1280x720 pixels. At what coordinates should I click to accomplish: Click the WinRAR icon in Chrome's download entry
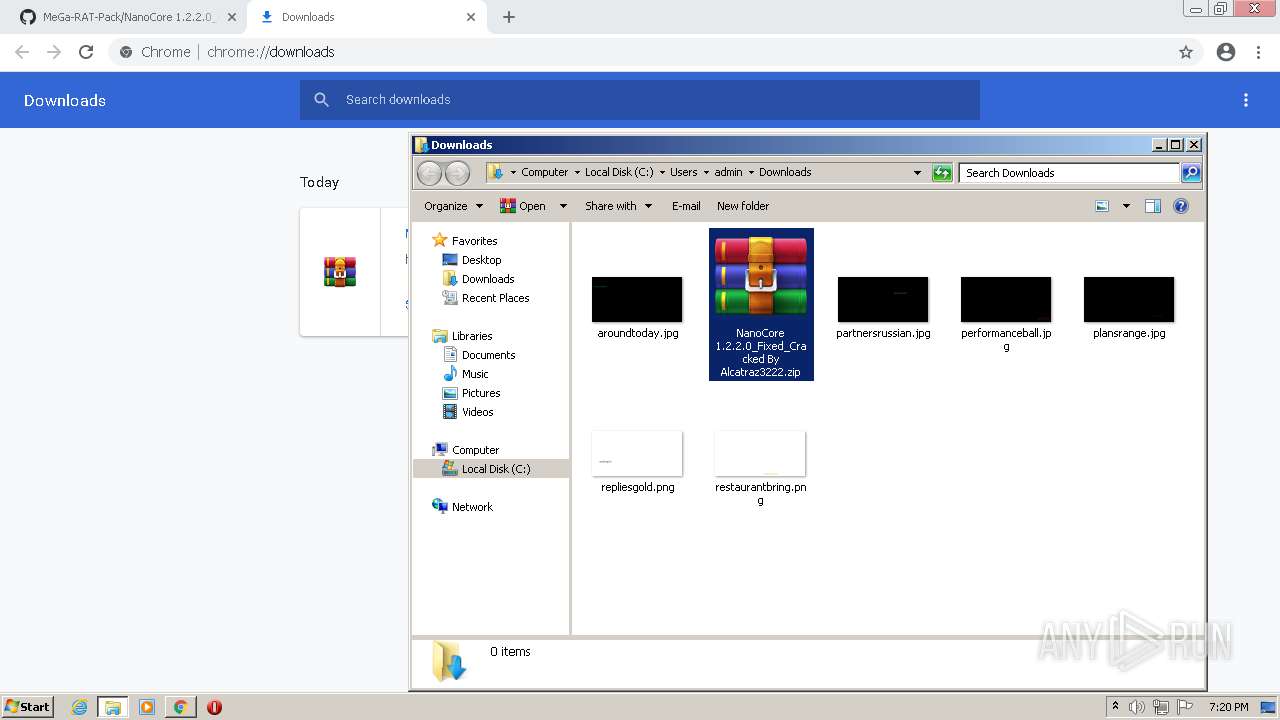coord(340,272)
